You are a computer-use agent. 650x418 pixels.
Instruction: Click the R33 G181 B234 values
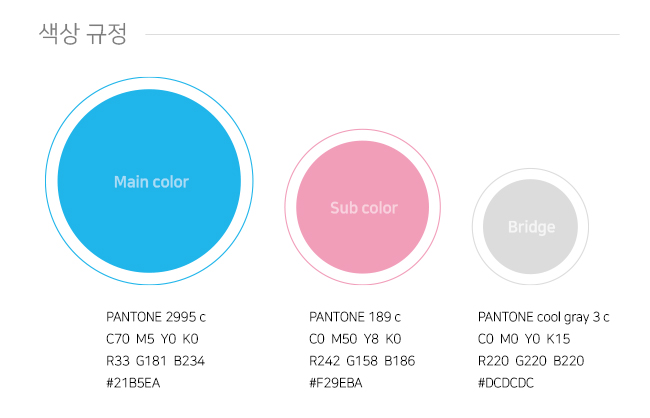tap(155, 361)
